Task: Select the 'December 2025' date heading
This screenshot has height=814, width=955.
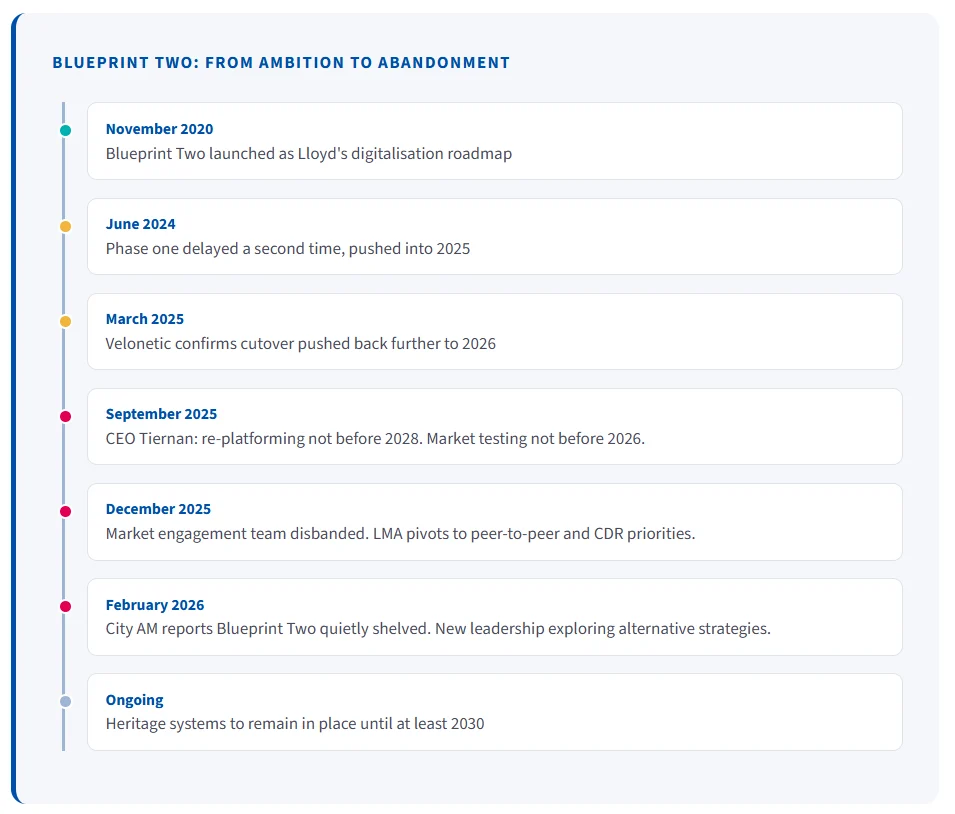Action: 158,509
